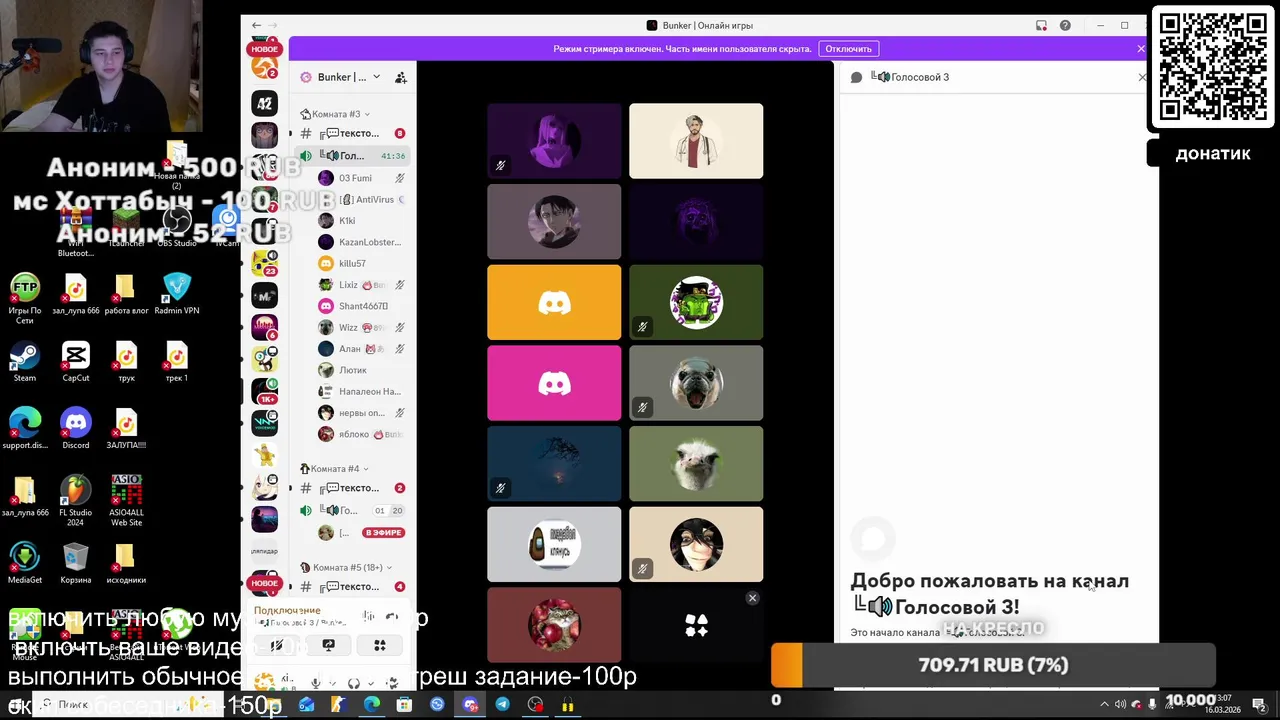Select user Wizz in voice list
Screen dimensions: 1280x720
coord(362,327)
